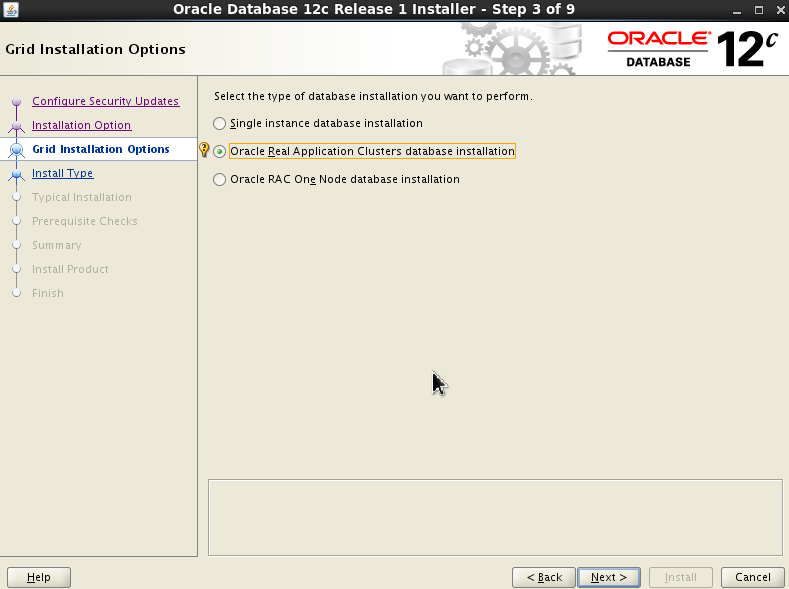Close the installer window
The width and height of the screenshot is (789, 589).
click(x=780, y=10)
